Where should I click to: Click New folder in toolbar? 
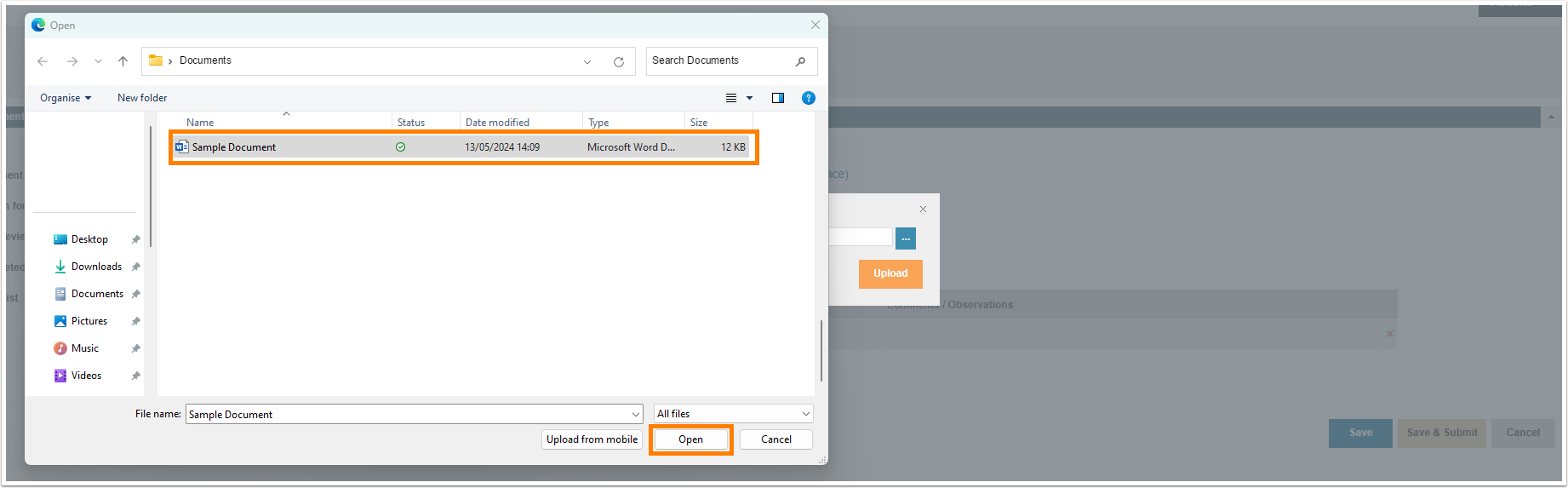click(142, 98)
